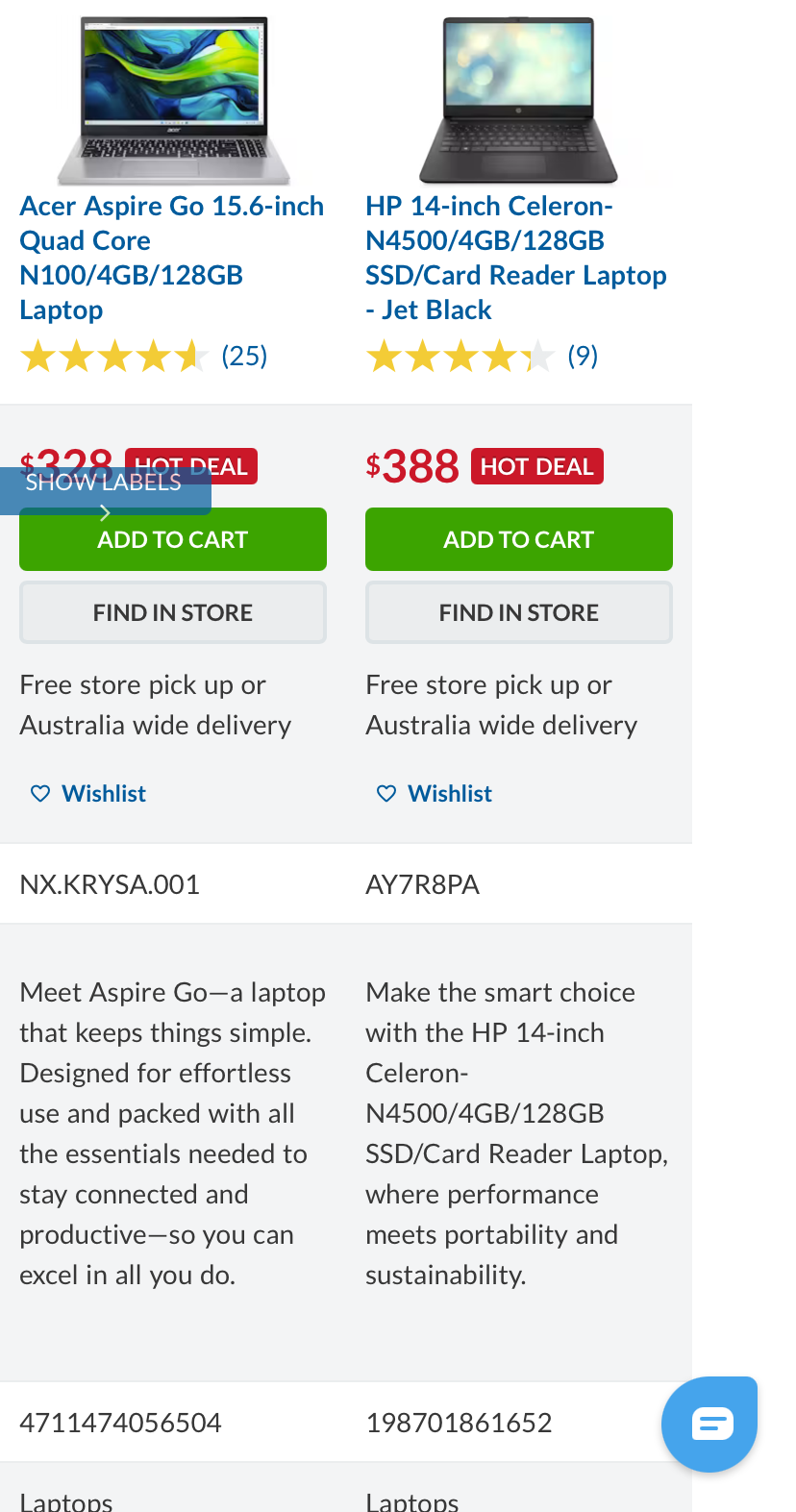Click the HP 14-inch star rating
Image resolution: width=796 pixels, height=1512 pixels.
click(460, 357)
